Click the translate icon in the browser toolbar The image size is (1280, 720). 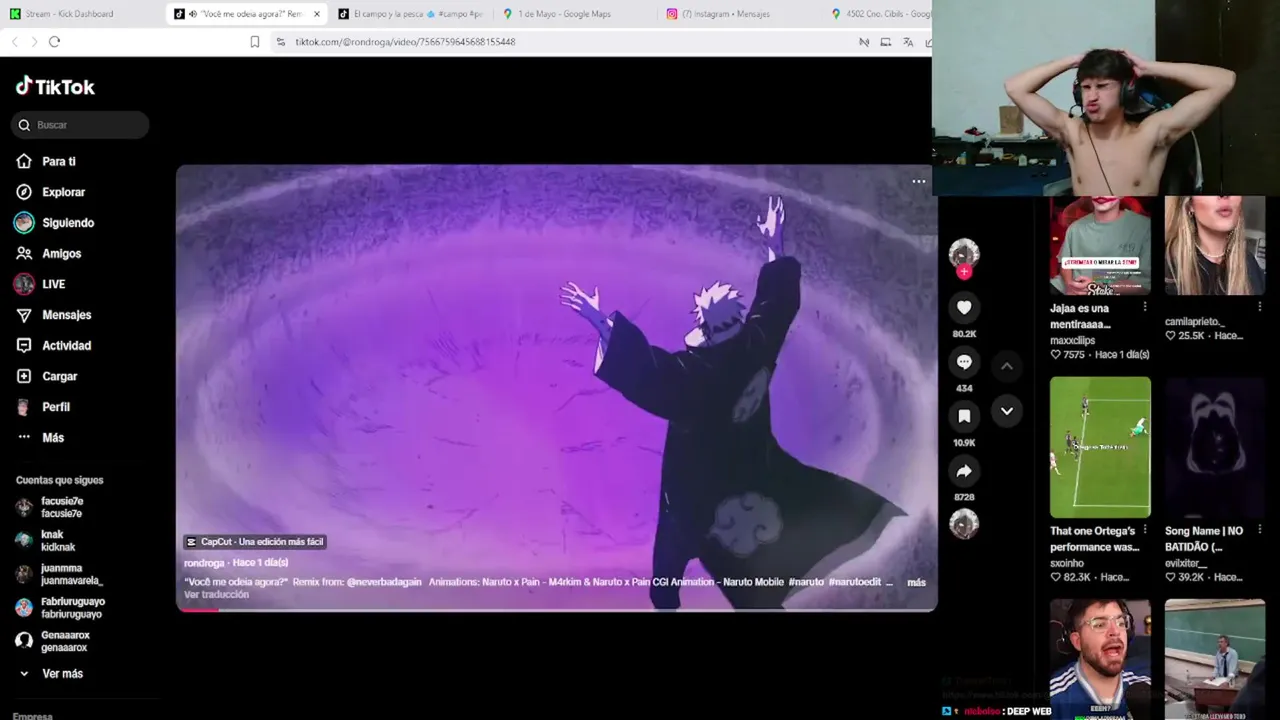click(x=908, y=42)
